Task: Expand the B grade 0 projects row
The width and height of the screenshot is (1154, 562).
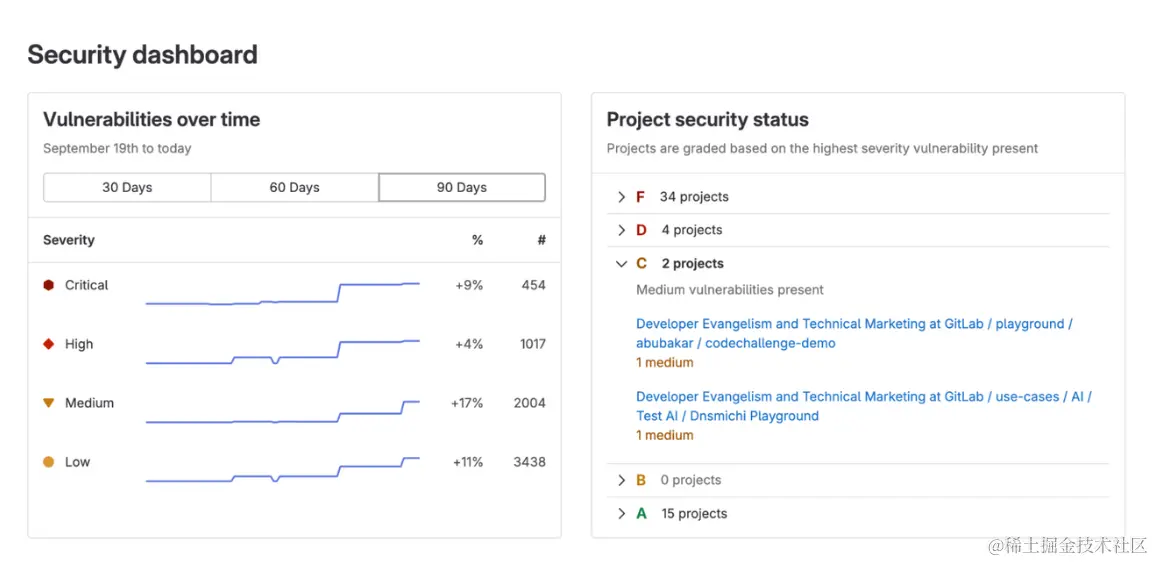Action: [x=622, y=480]
